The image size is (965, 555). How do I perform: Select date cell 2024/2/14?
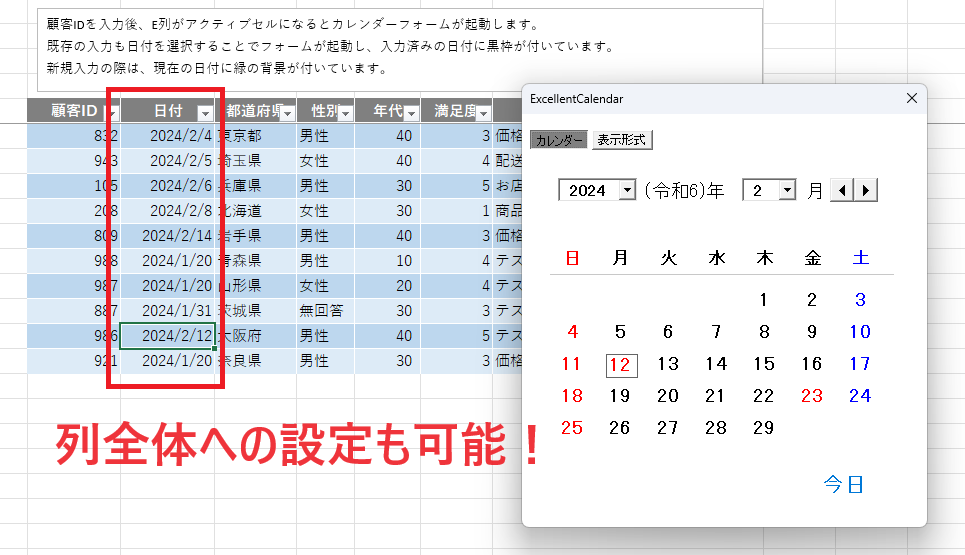tap(168, 236)
